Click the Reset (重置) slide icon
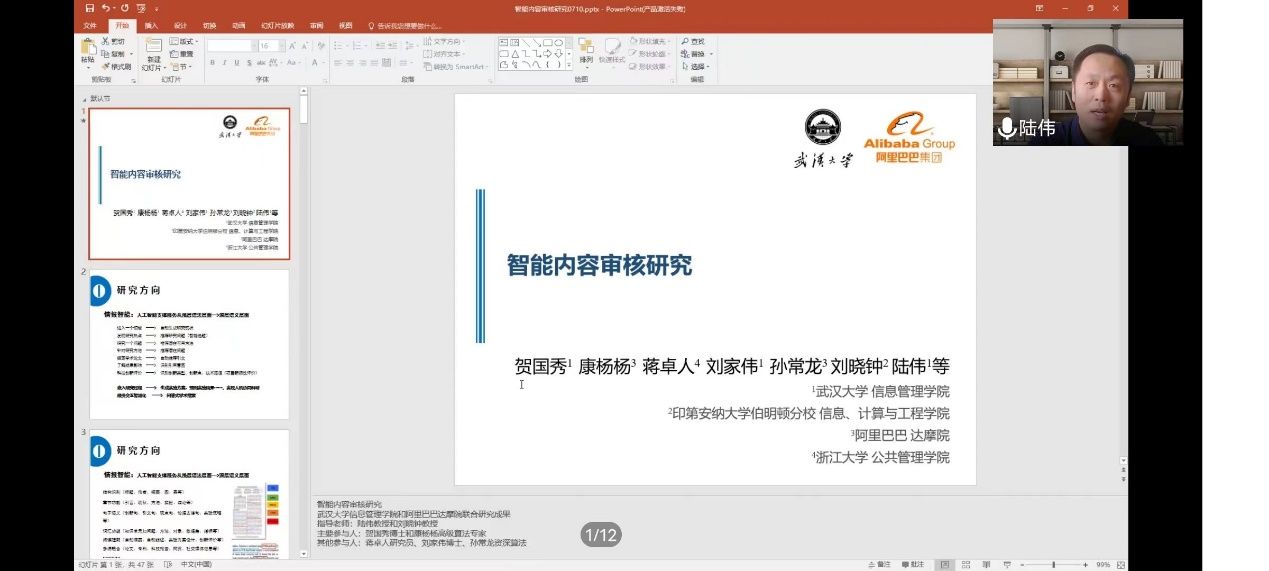1269x571 pixels. coord(174,54)
